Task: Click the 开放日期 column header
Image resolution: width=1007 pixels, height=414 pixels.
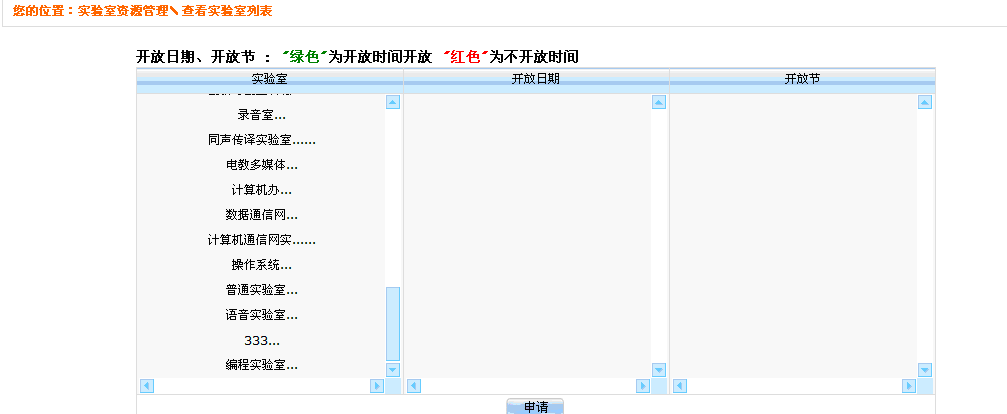Action: [536, 78]
